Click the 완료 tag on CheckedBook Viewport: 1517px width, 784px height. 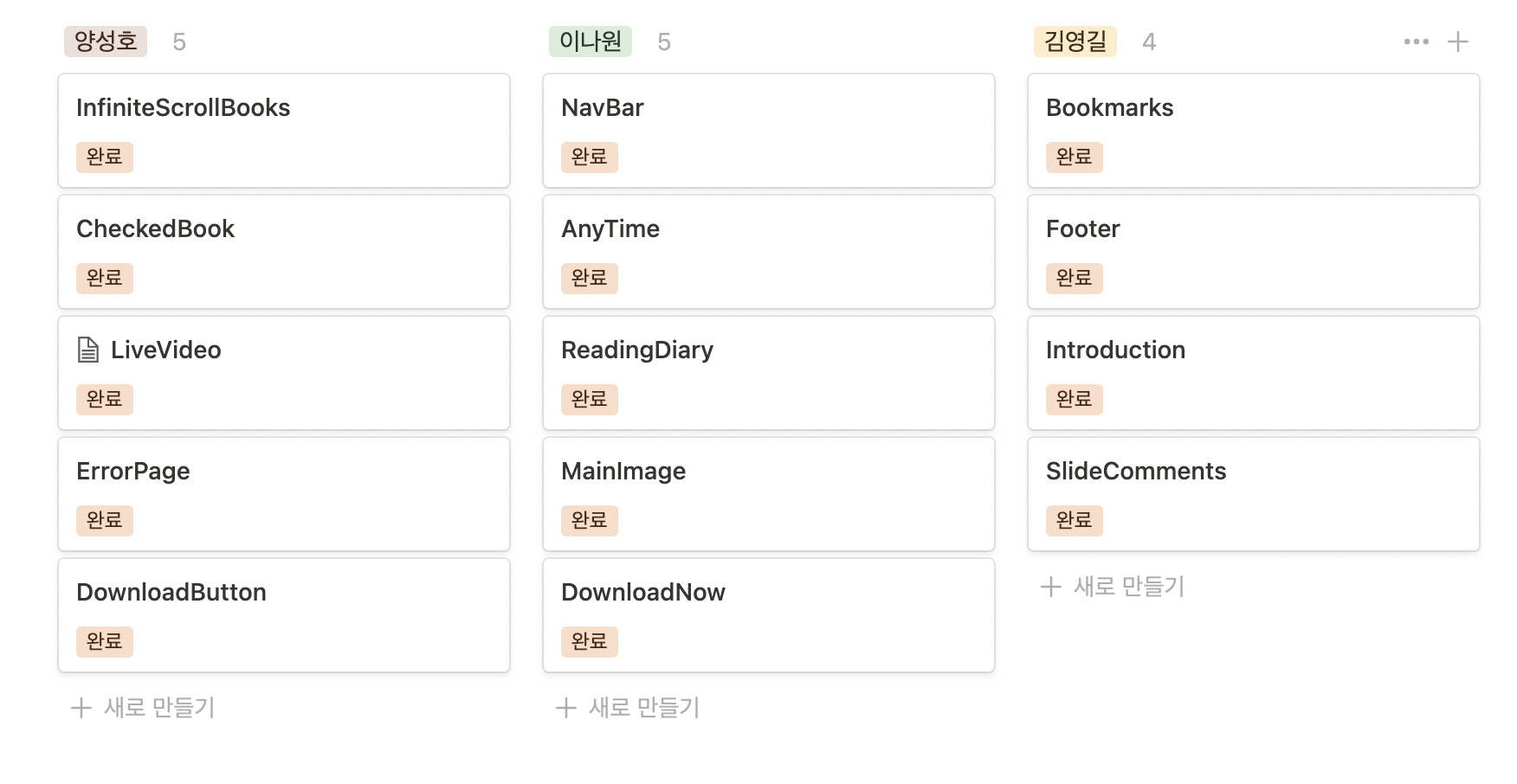point(104,278)
